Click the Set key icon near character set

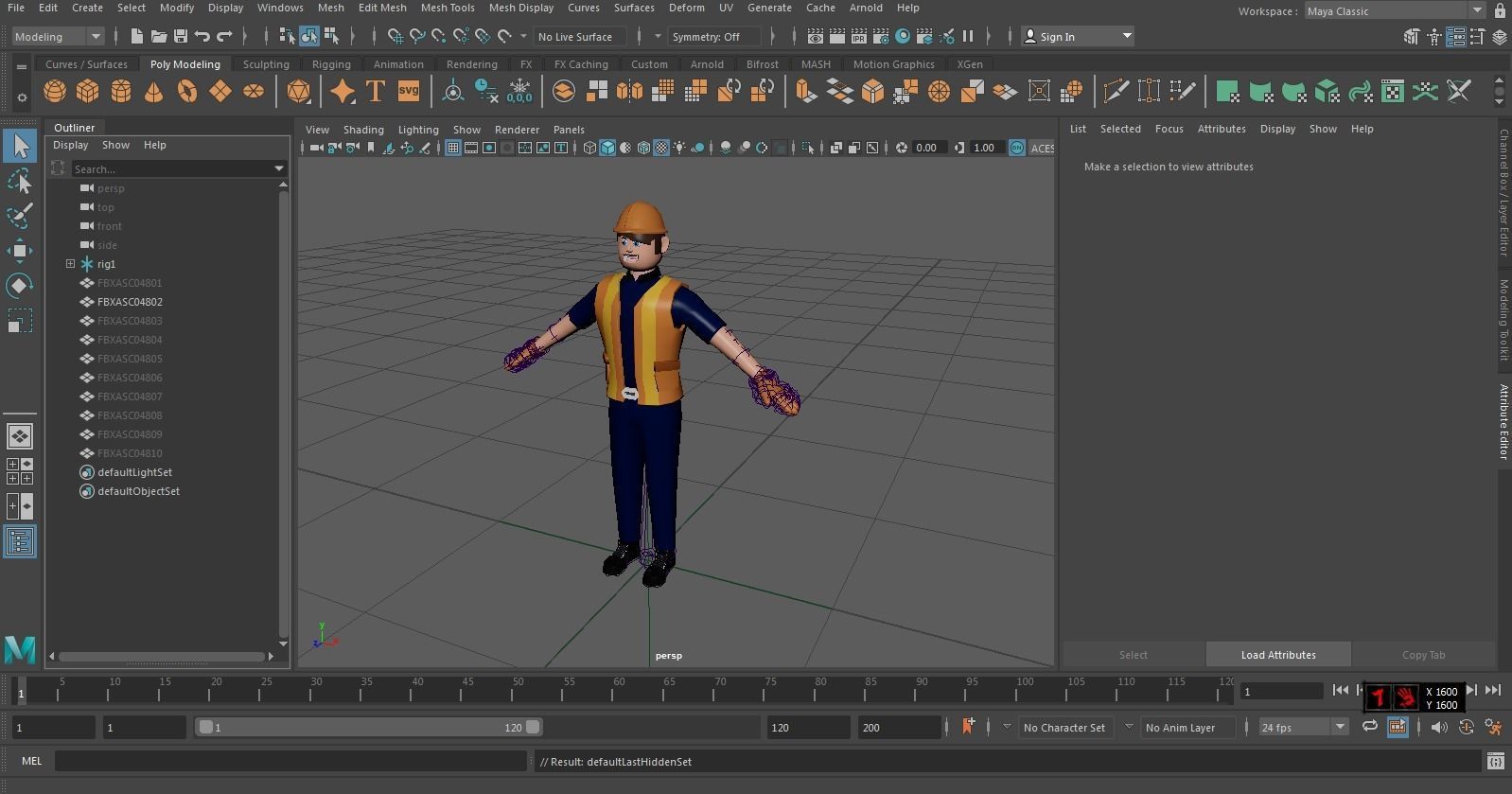tap(968, 727)
